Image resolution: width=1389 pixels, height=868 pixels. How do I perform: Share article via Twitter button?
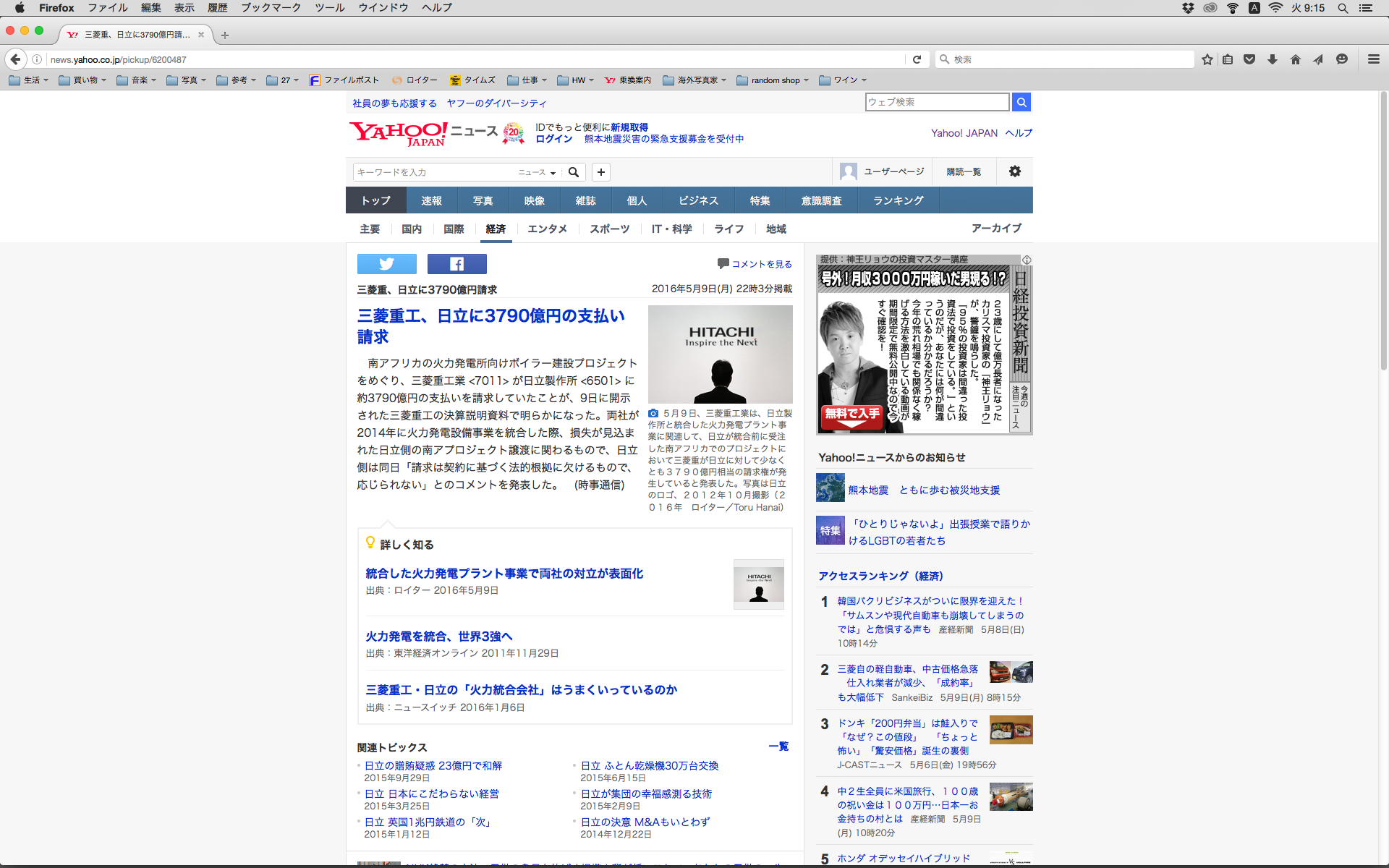point(386,264)
